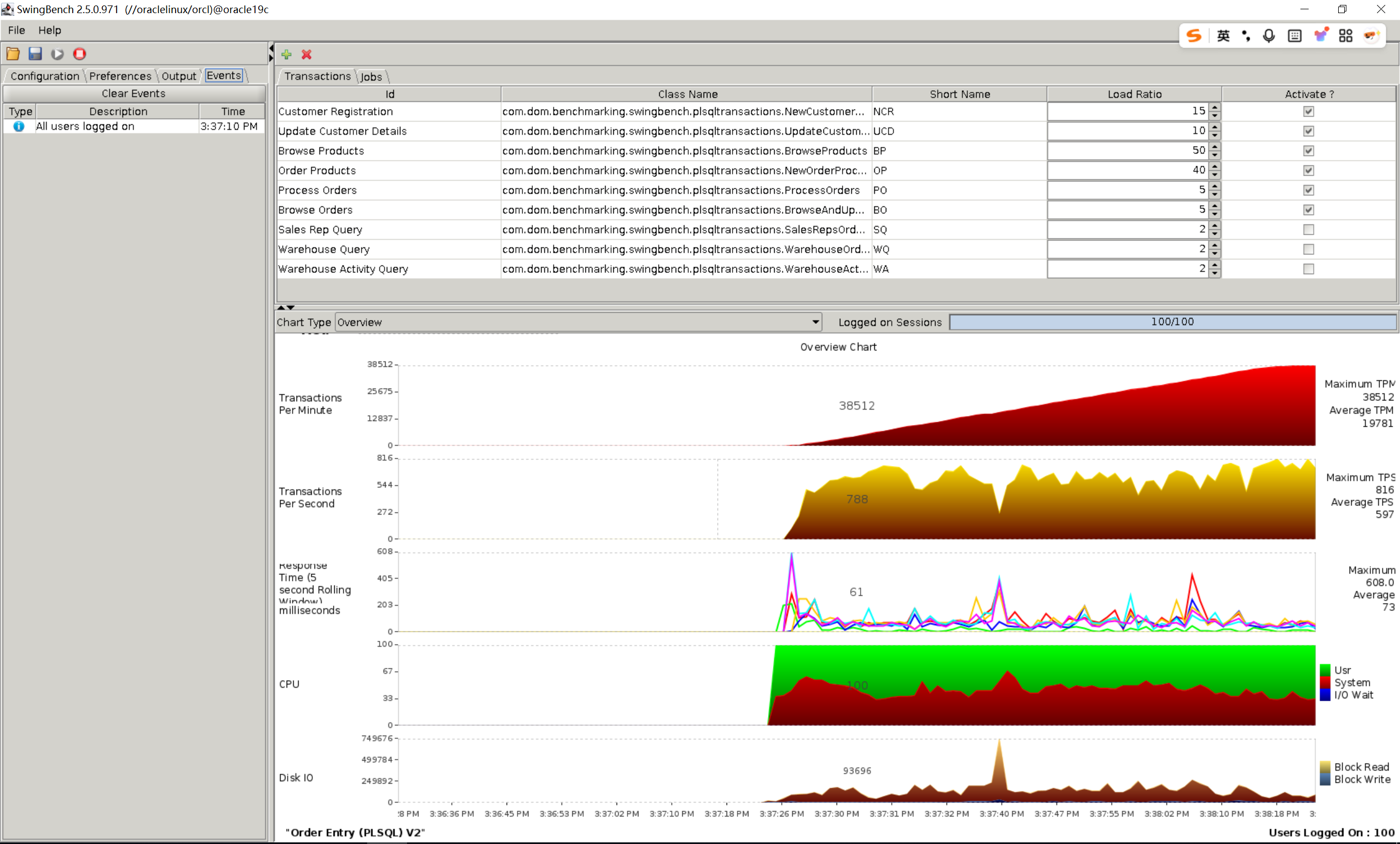Delete transaction with red X icon

point(307,55)
